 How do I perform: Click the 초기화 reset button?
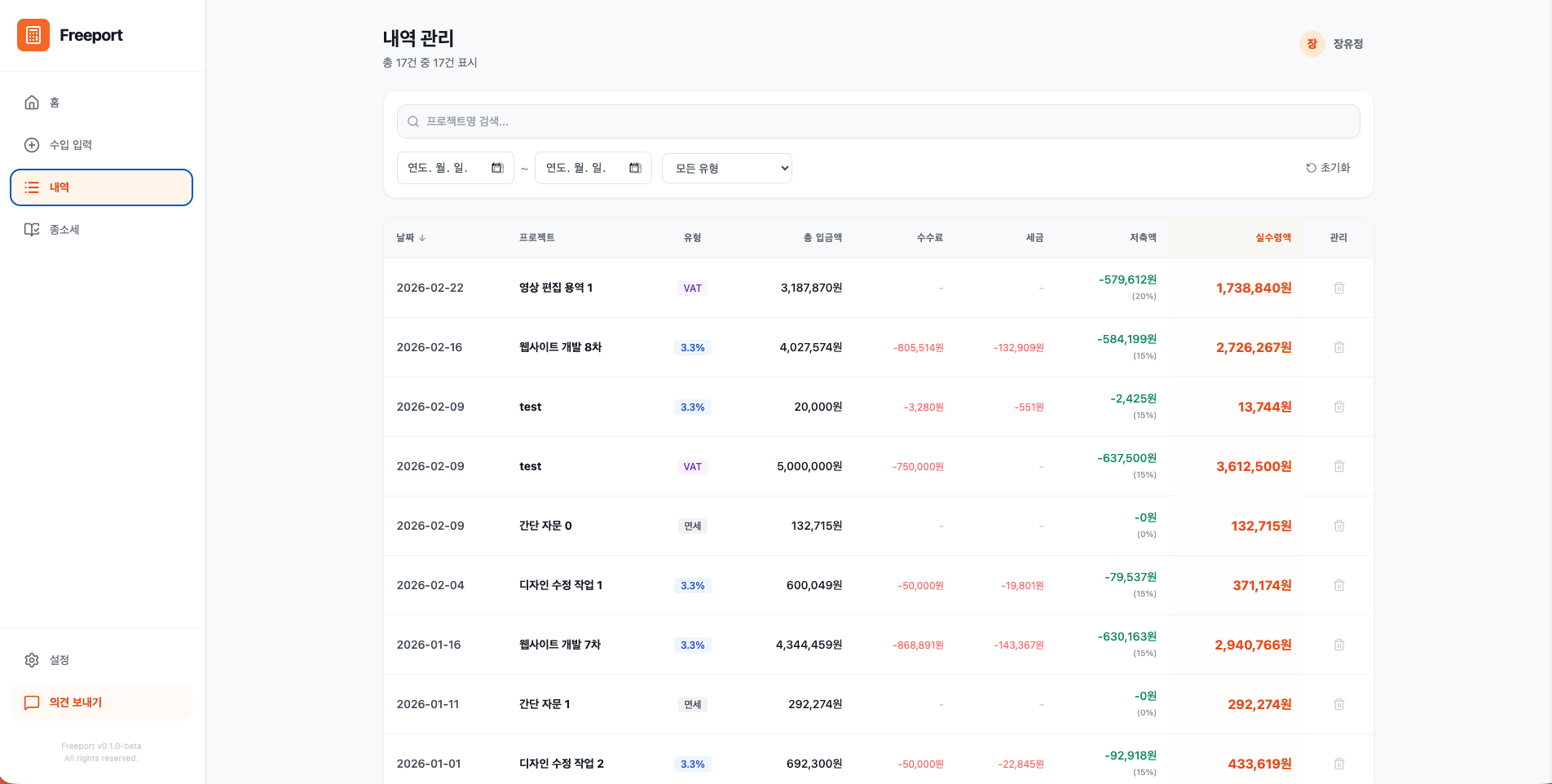[x=1328, y=168]
